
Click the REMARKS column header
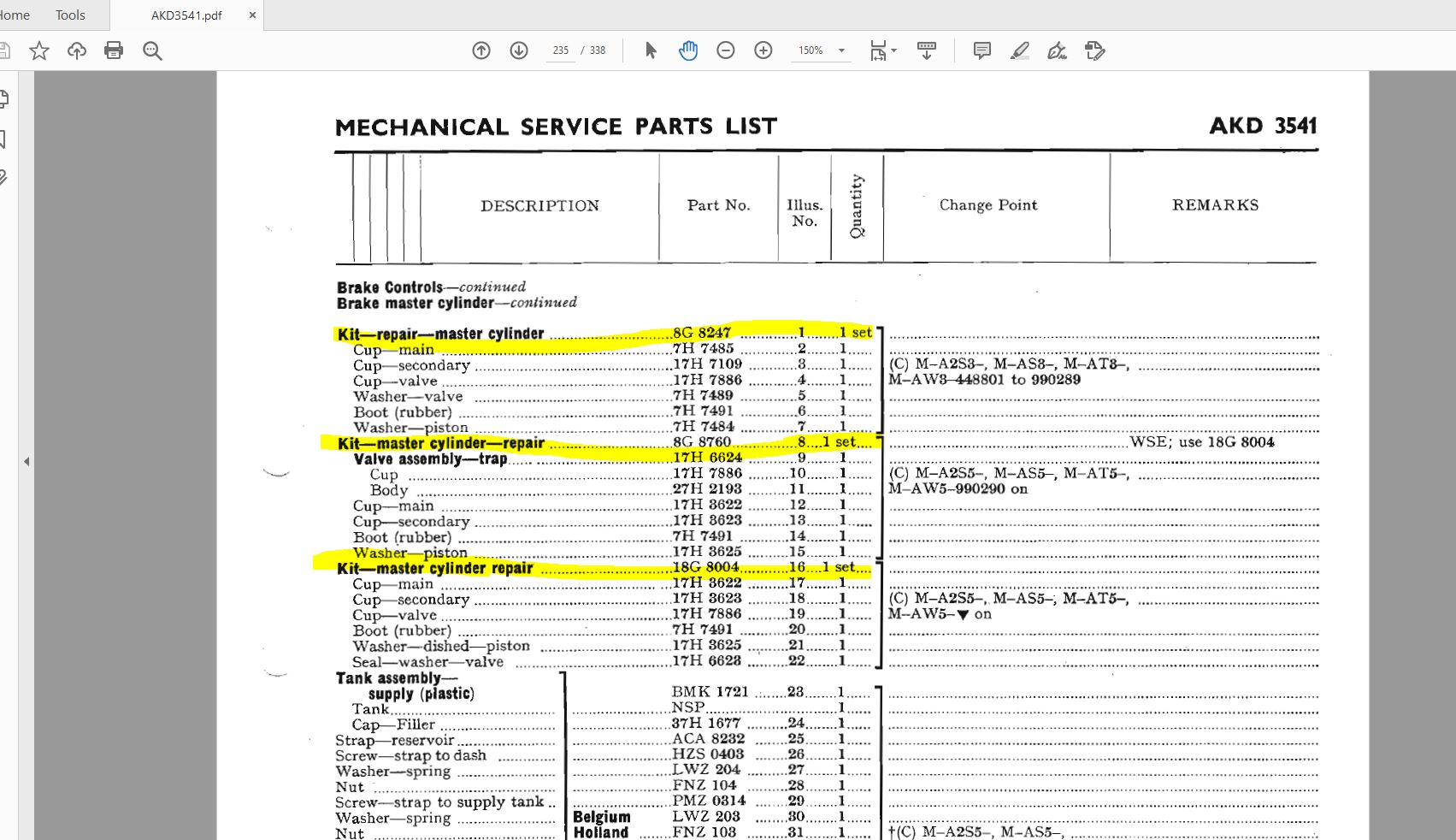coord(1215,205)
